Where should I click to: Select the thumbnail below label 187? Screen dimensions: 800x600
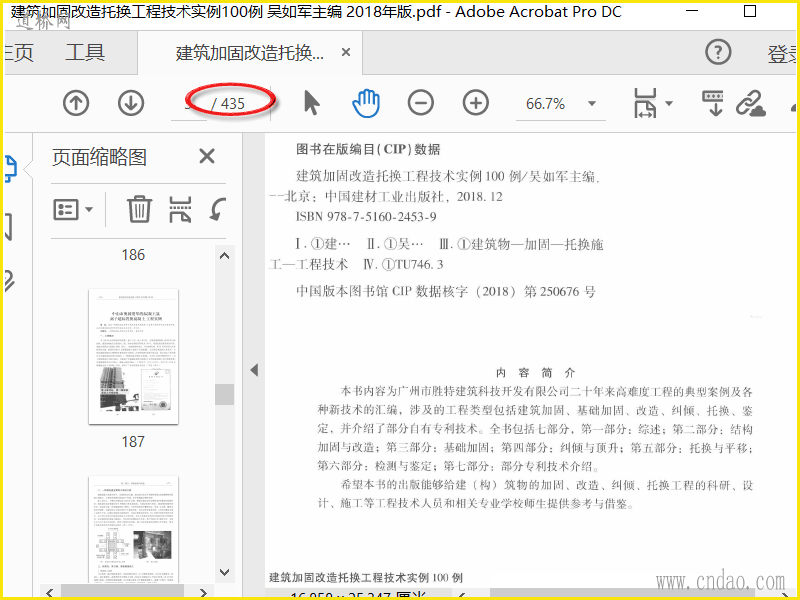(x=133, y=530)
